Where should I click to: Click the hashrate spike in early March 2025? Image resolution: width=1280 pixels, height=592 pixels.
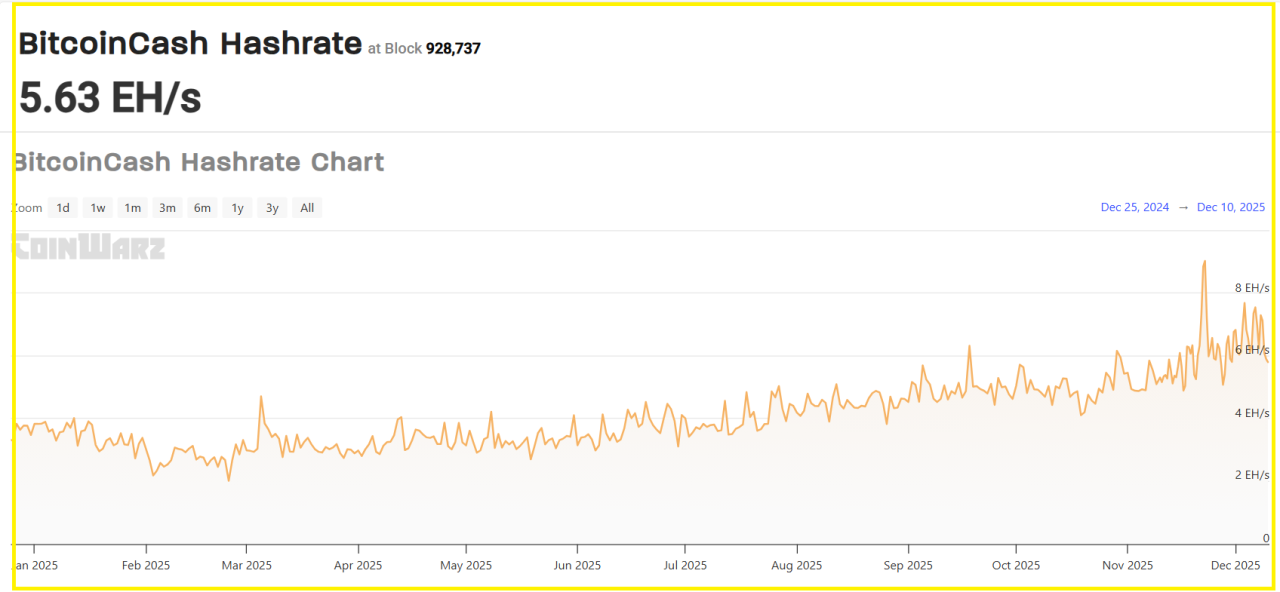(261, 397)
